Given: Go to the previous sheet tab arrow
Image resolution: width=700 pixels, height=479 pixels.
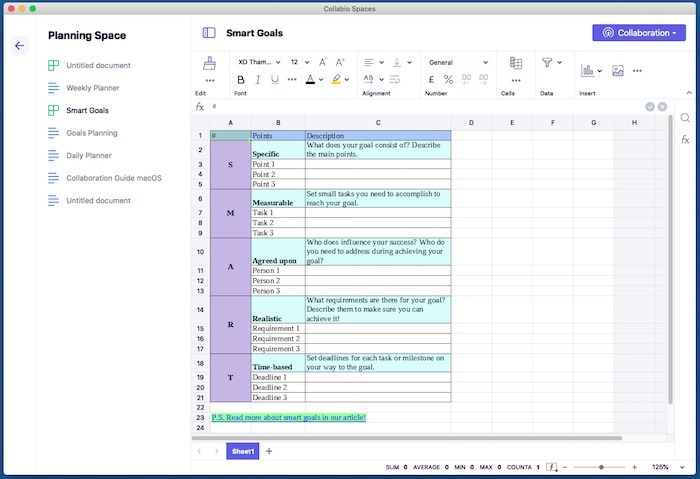Looking at the screenshot, I should click(199, 451).
